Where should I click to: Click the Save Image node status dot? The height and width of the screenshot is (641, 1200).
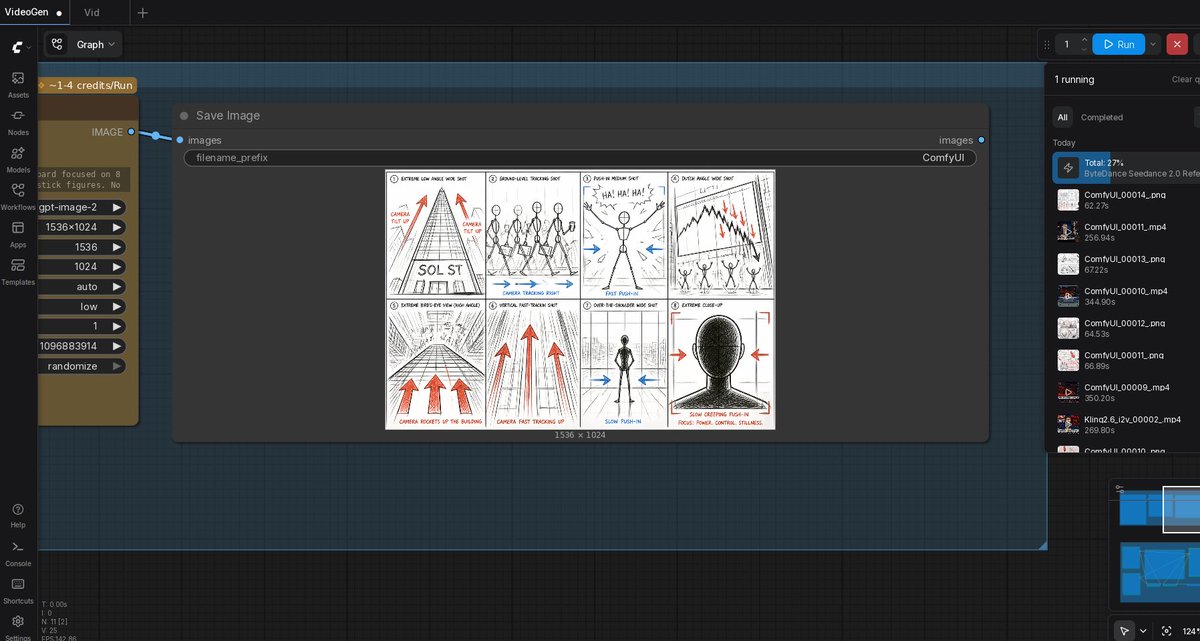[x=184, y=116]
